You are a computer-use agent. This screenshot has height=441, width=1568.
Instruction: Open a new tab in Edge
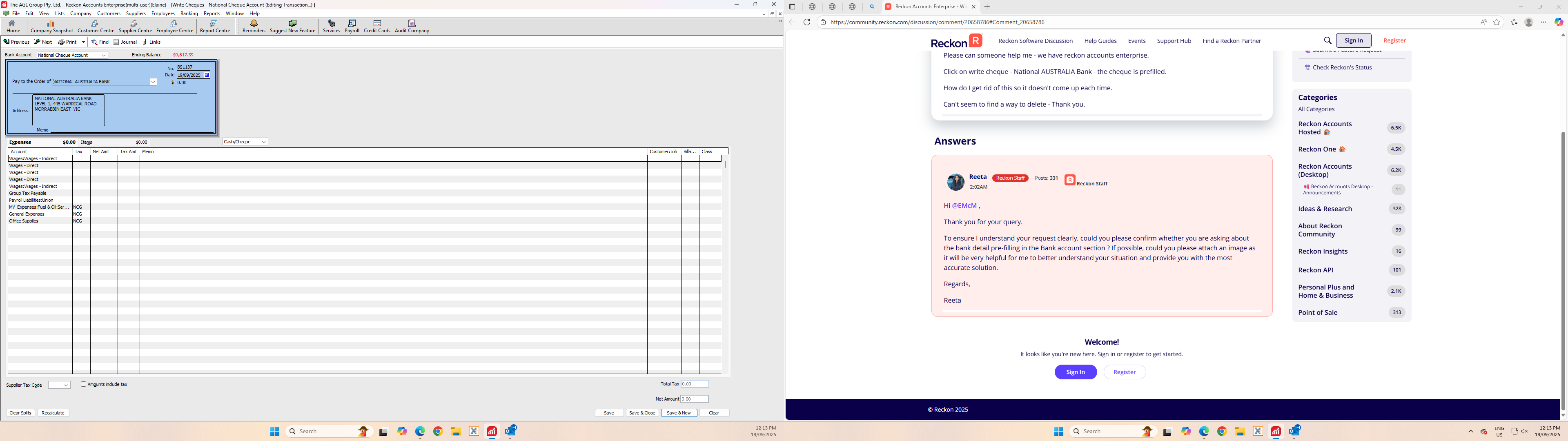(987, 7)
